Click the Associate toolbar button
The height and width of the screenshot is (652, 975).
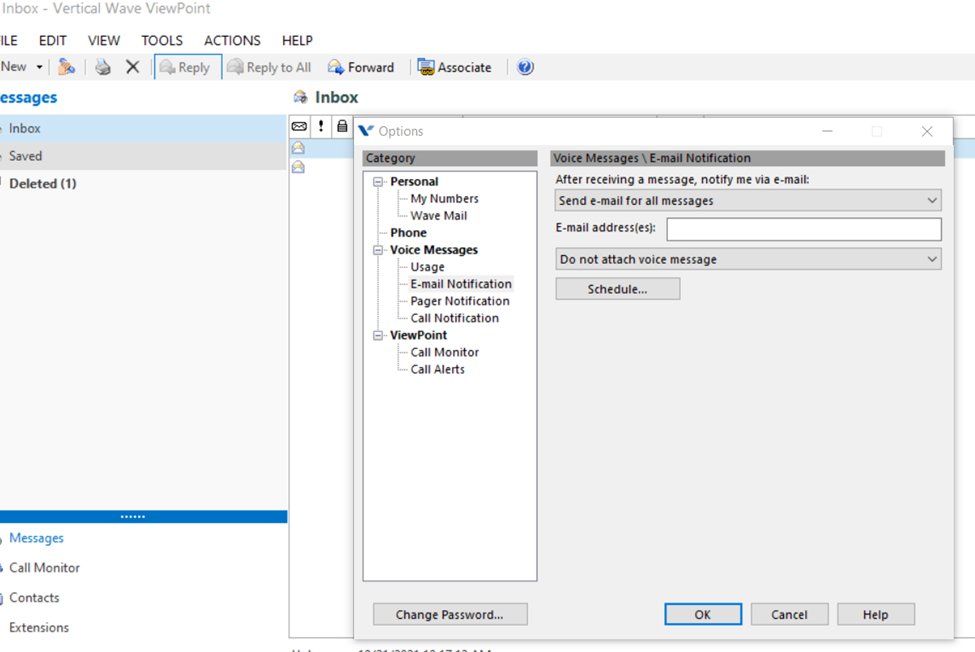[x=454, y=67]
